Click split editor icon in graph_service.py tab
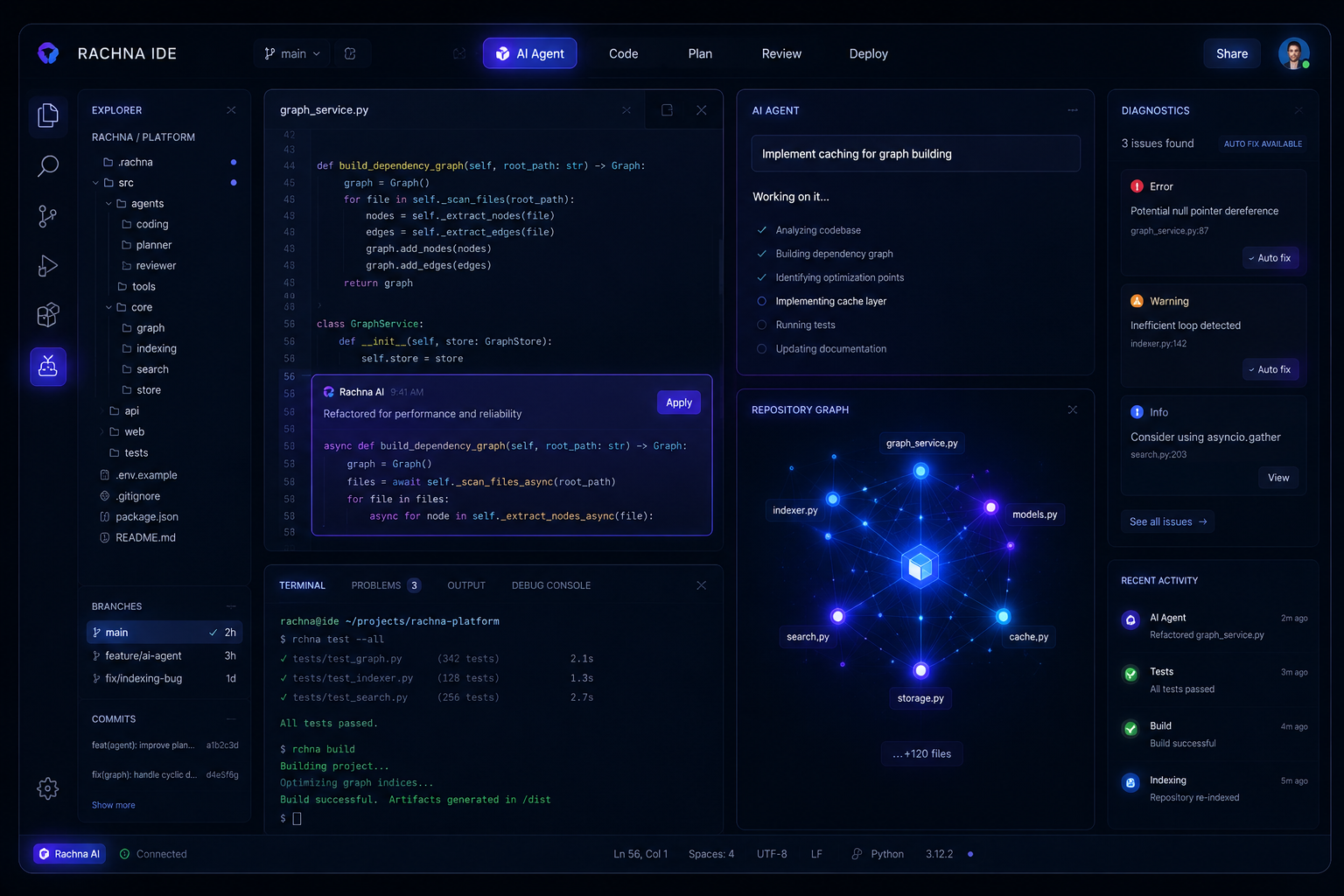The height and width of the screenshot is (896, 1344). click(x=667, y=110)
